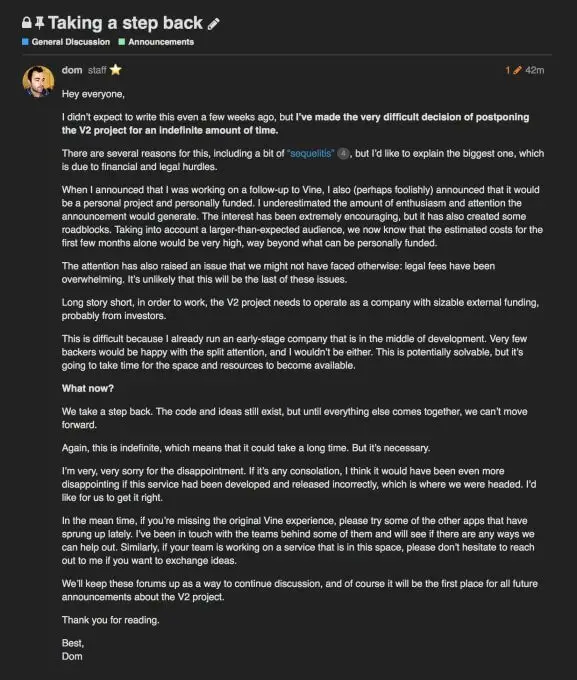Click the lock icon beside the topic title

tap(26, 23)
